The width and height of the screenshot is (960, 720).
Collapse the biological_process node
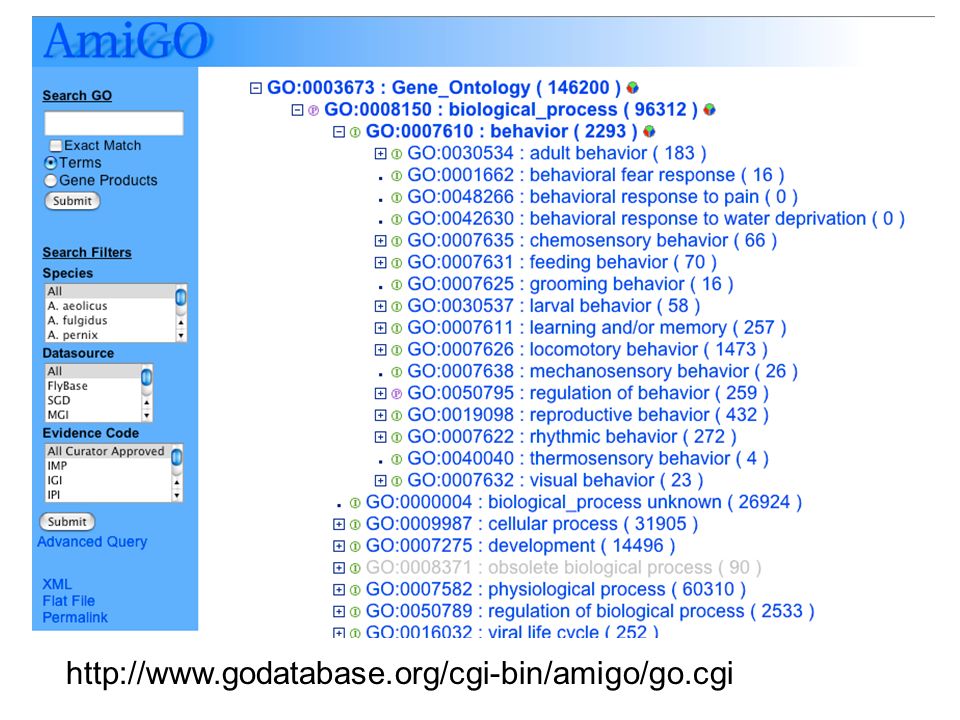[x=298, y=110]
